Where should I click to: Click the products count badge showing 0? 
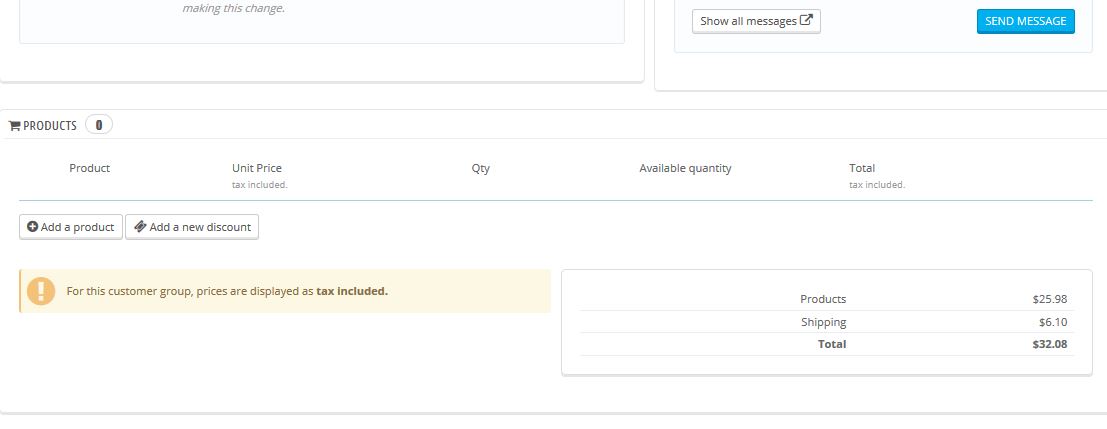coord(99,125)
